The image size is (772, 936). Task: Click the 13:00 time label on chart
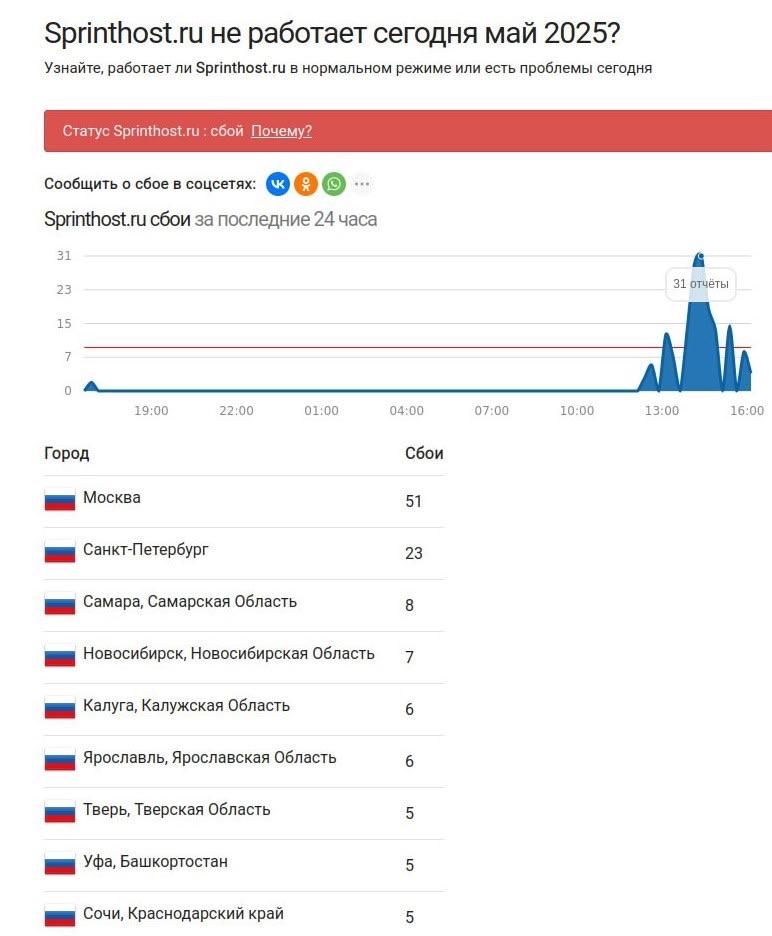pyautogui.click(x=662, y=411)
